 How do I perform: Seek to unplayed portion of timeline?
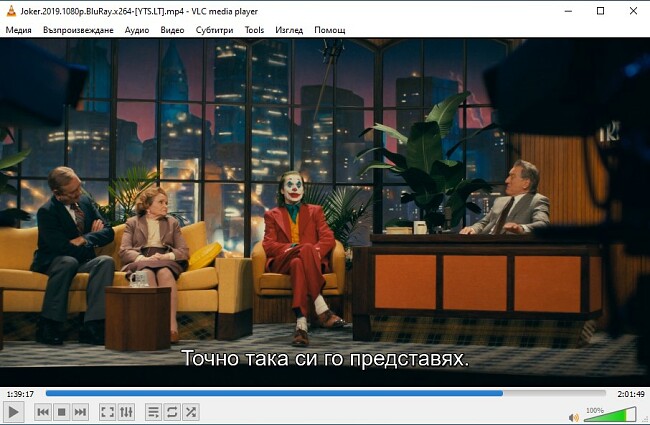(x=554, y=393)
